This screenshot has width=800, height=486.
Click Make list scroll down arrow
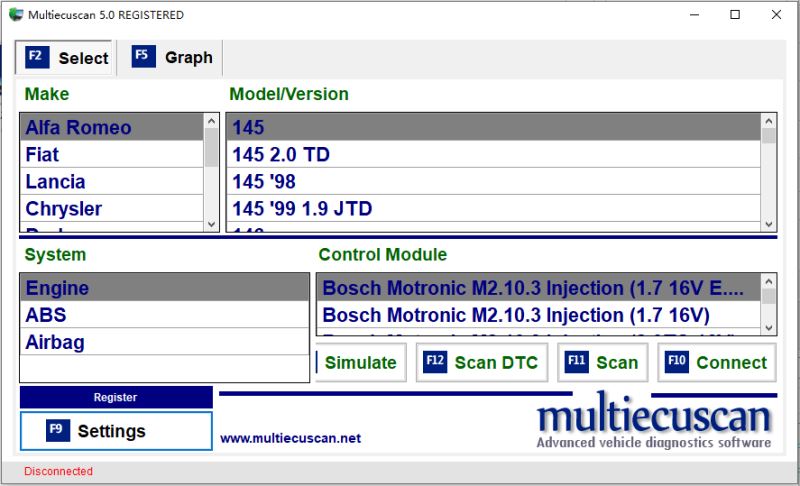211,224
